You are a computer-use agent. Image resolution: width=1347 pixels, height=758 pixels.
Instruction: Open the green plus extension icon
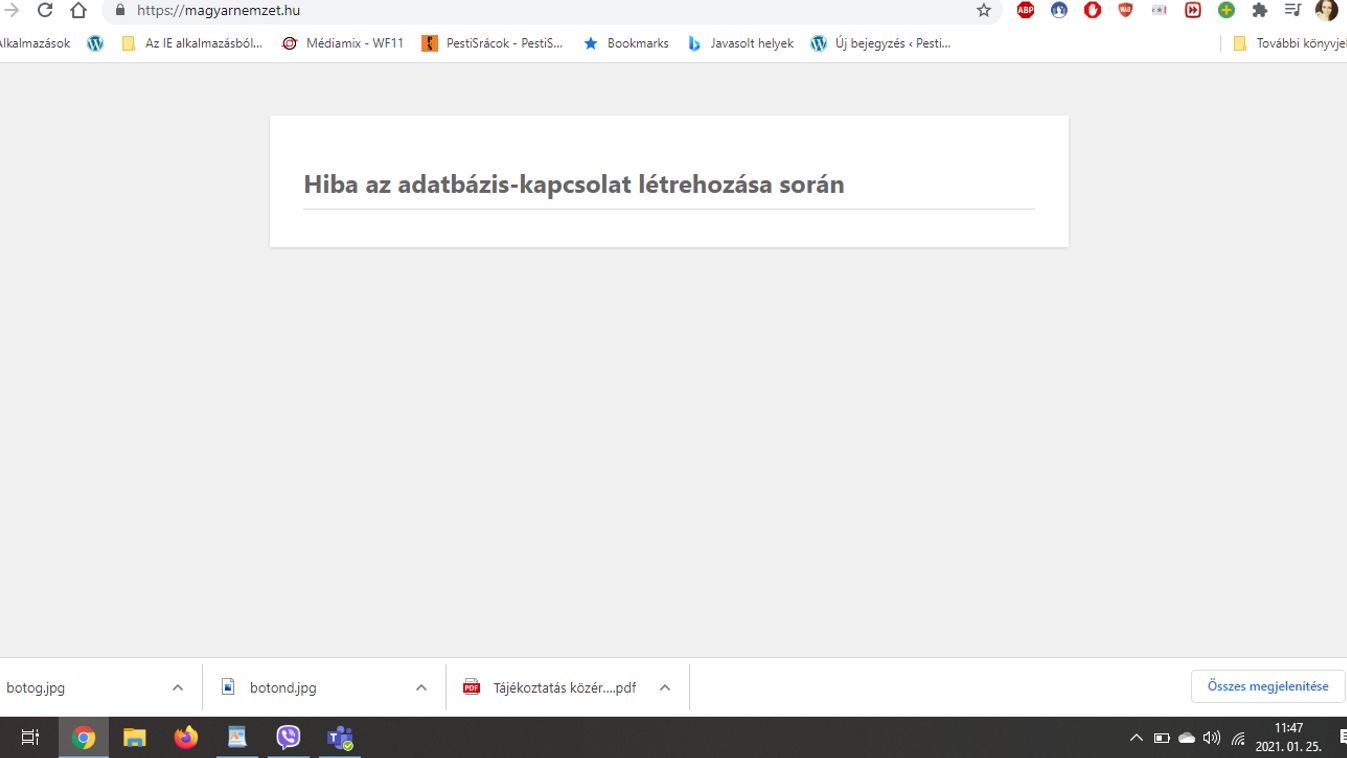[1226, 10]
